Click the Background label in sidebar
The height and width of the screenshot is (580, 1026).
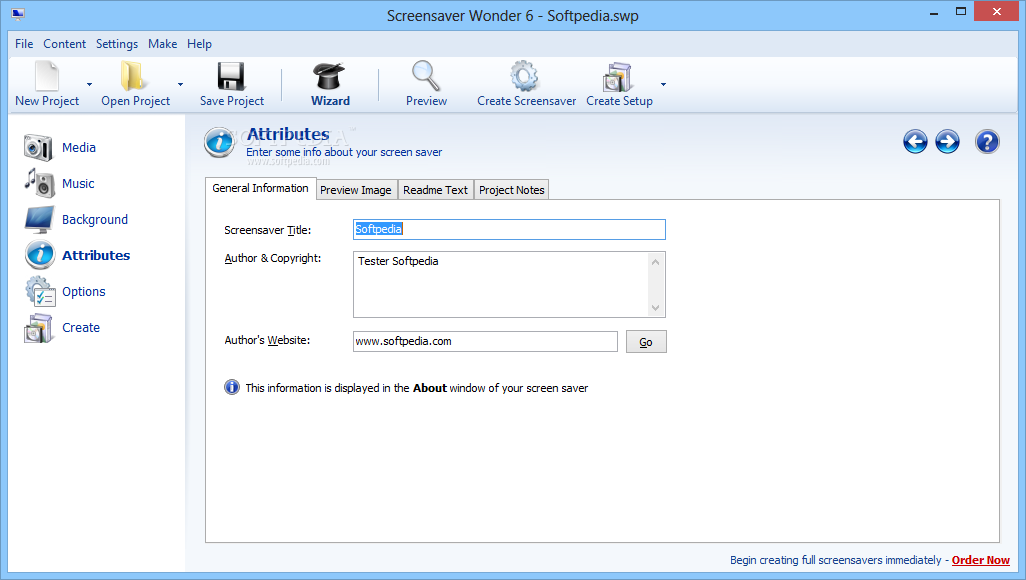95,219
